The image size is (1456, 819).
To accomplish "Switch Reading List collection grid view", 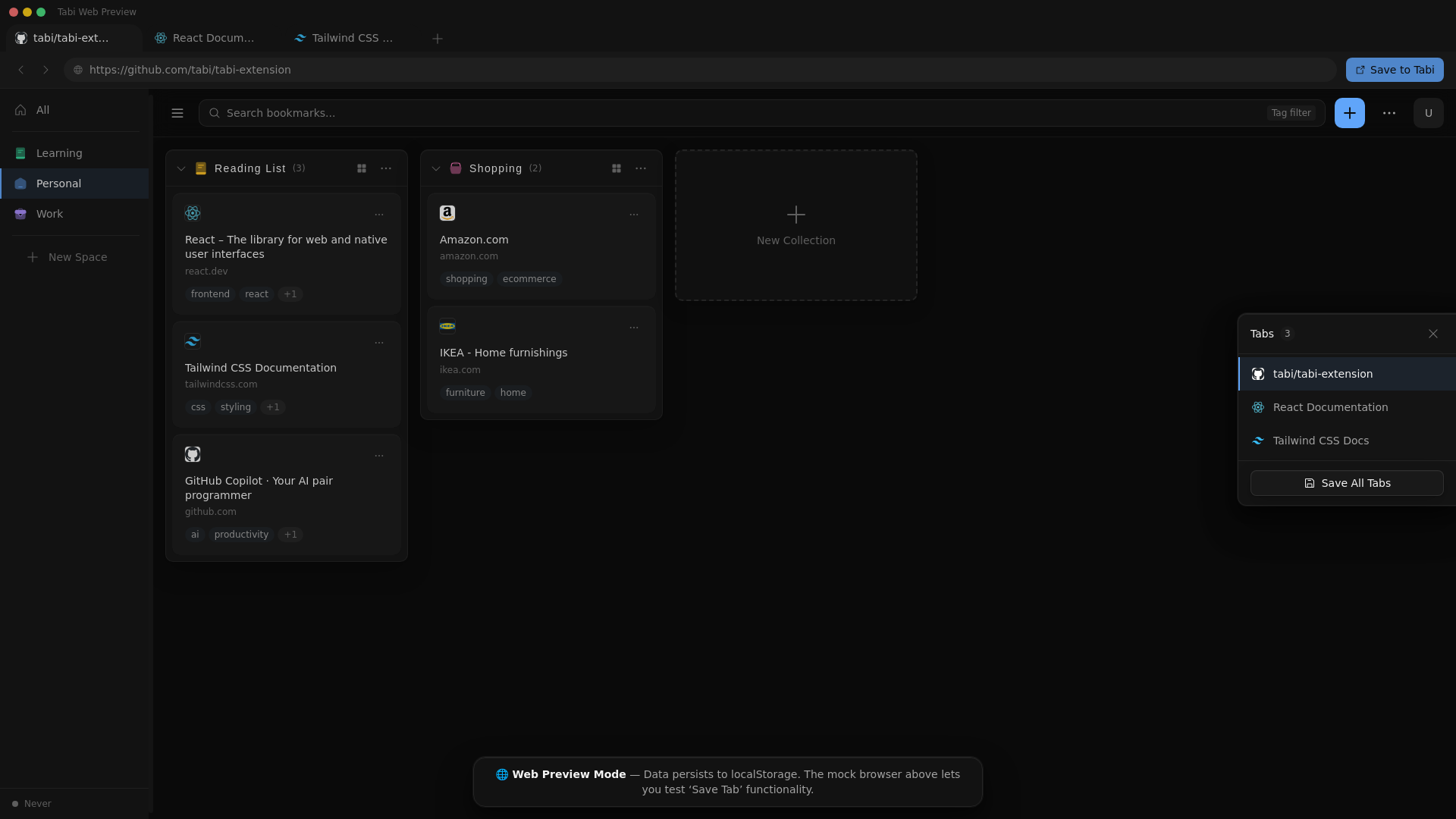I will 362,168.
